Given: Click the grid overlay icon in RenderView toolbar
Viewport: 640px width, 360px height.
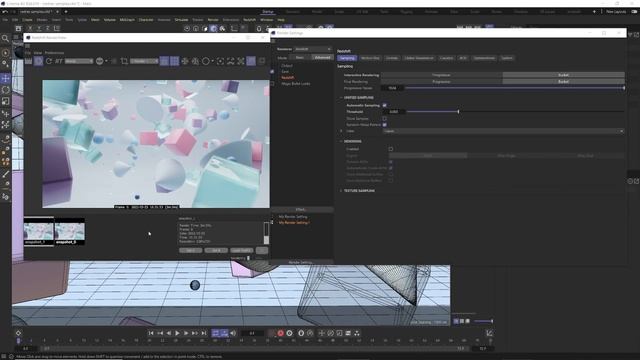Looking at the screenshot, I should tap(174, 61).
